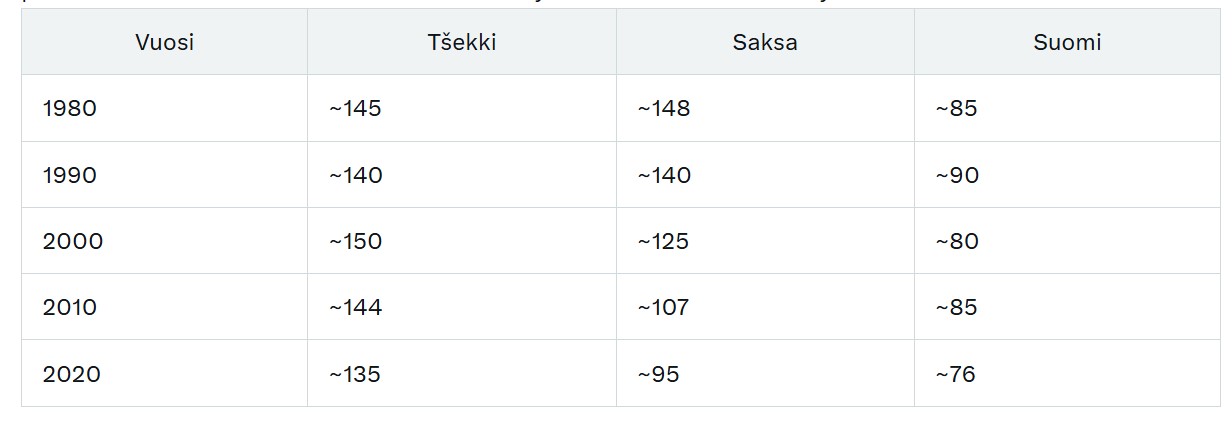Select the 2010 year cell

click(x=70, y=307)
